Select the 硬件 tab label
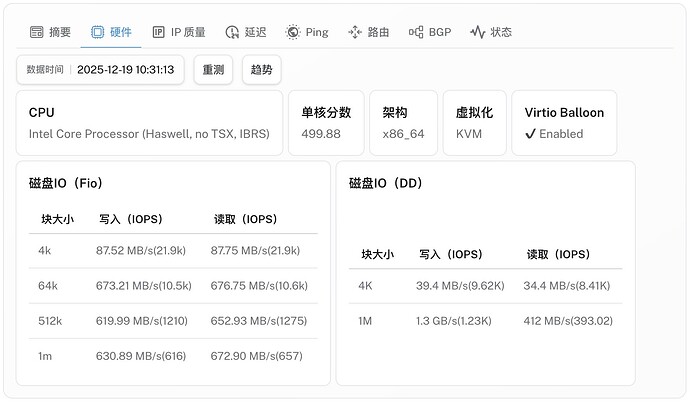The height and width of the screenshot is (403, 690). point(121,32)
